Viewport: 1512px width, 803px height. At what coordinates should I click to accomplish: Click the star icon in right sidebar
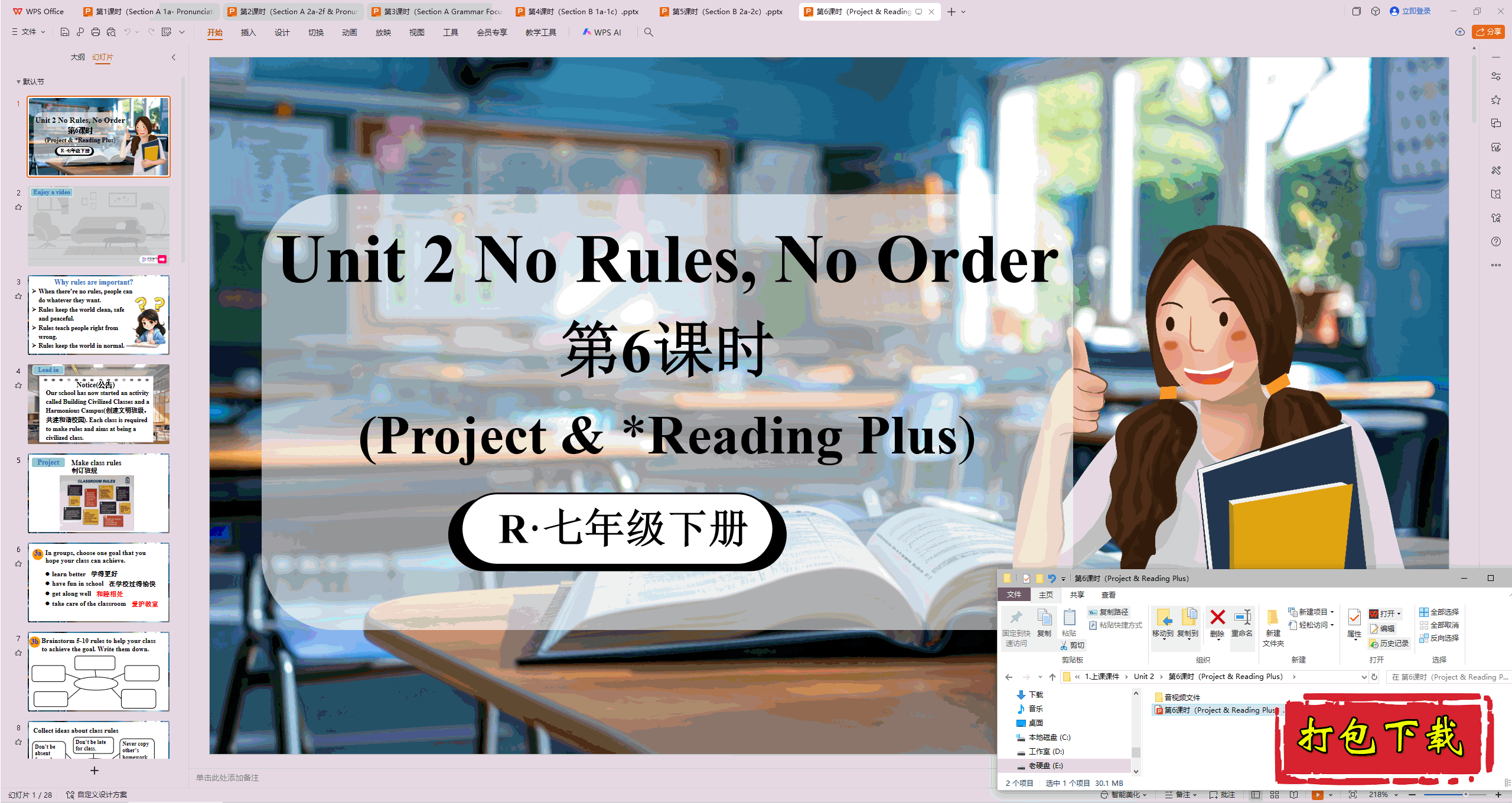(1496, 100)
